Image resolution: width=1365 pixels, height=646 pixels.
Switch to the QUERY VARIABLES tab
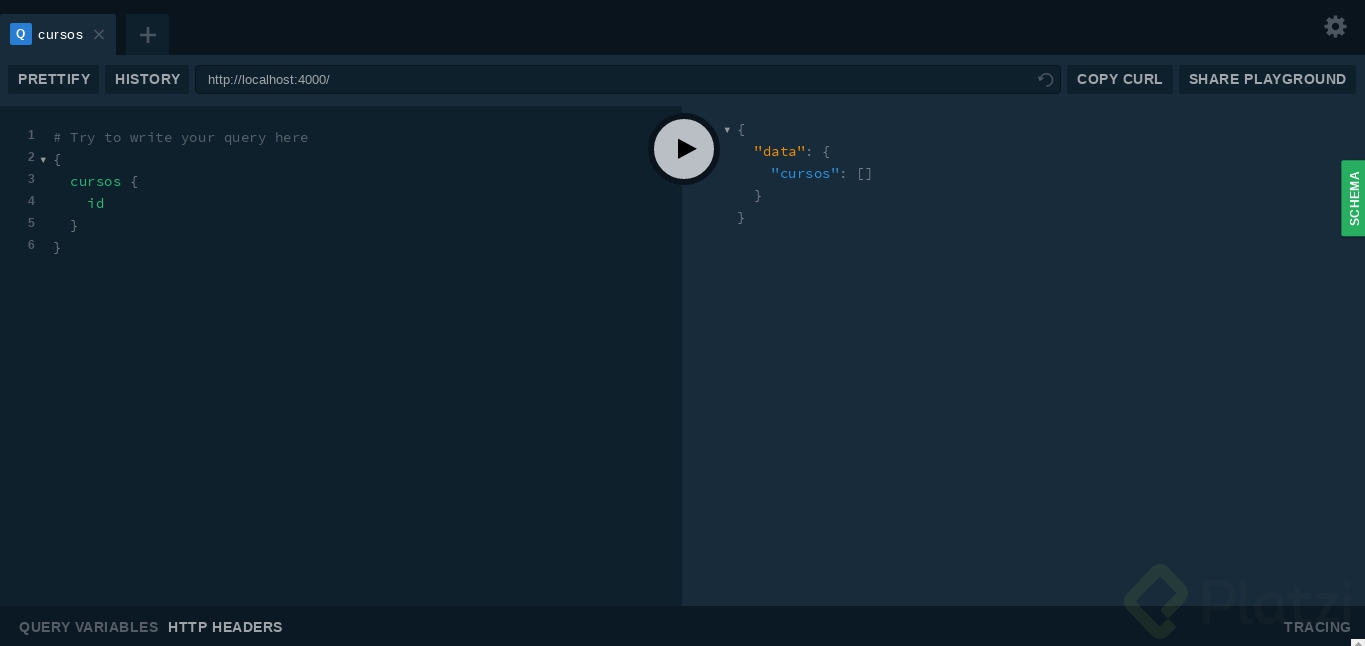coord(88,627)
